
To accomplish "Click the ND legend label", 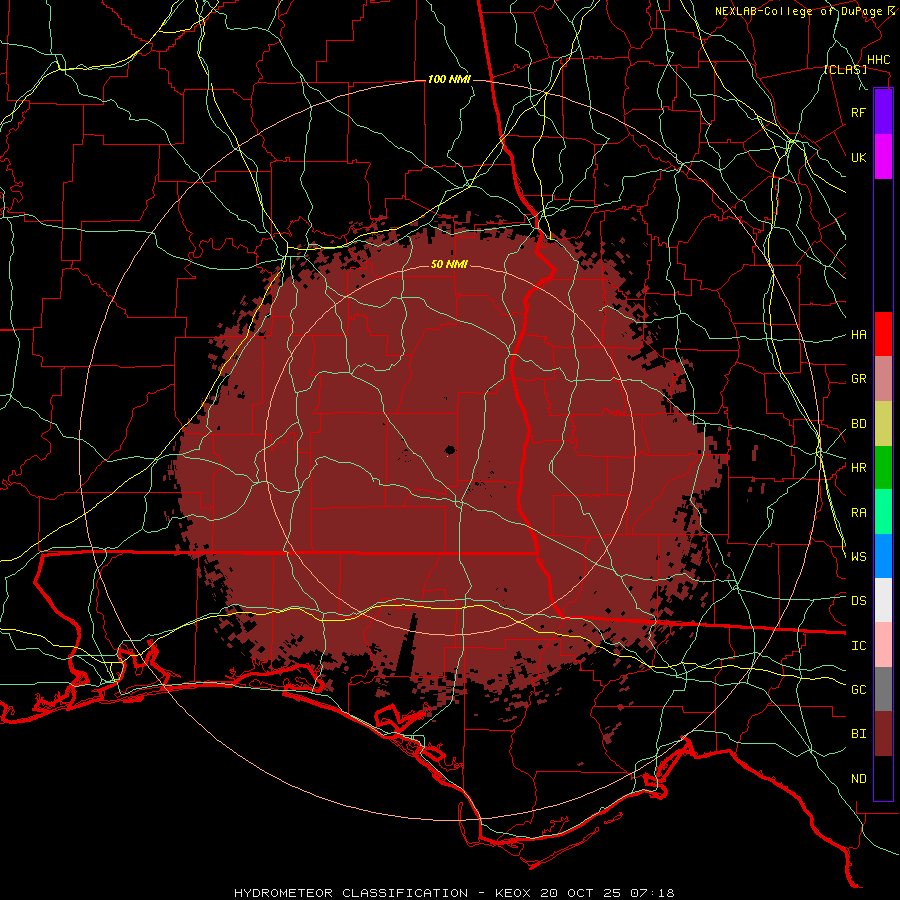I will [x=859, y=779].
